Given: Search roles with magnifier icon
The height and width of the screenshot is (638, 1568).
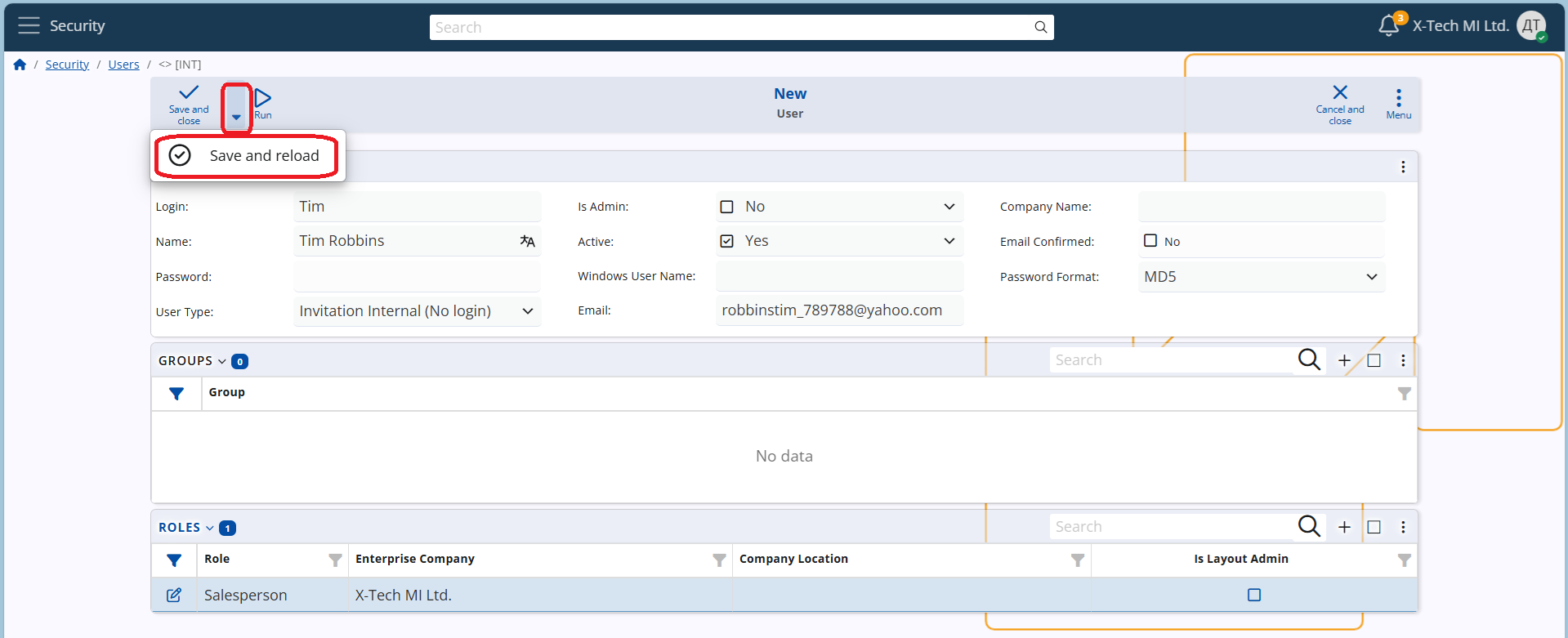Looking at the screenshot, I should [1309, 526].
